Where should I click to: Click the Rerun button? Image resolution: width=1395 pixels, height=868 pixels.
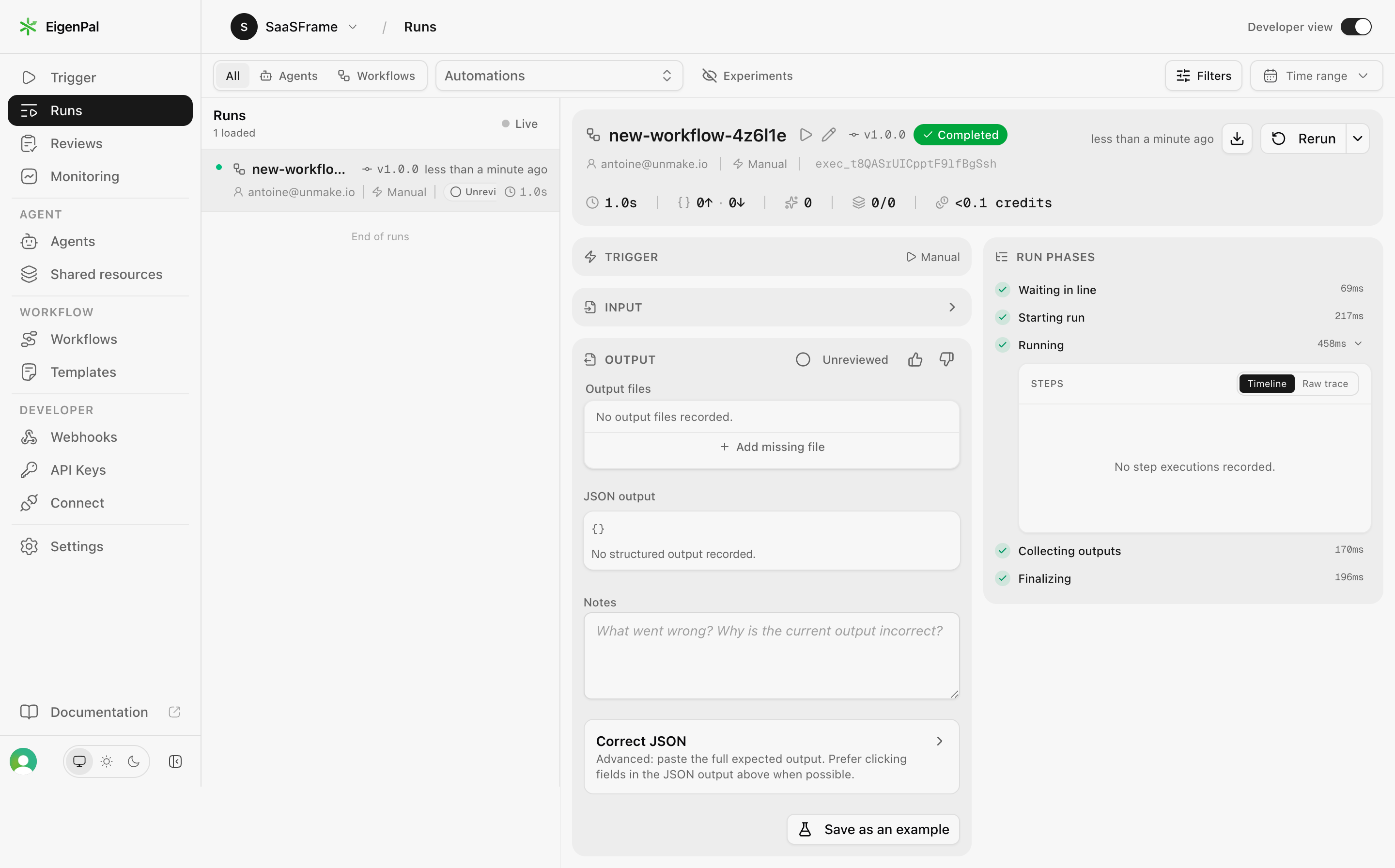click(x=1303, y=139)
